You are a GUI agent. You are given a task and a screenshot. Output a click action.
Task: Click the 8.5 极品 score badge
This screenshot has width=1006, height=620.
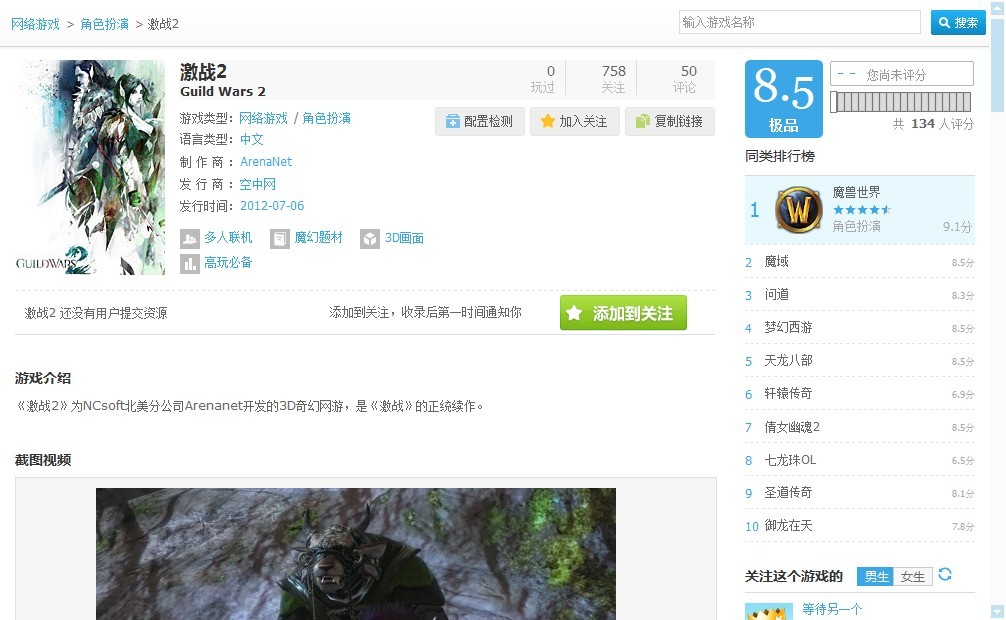[783, 99]
